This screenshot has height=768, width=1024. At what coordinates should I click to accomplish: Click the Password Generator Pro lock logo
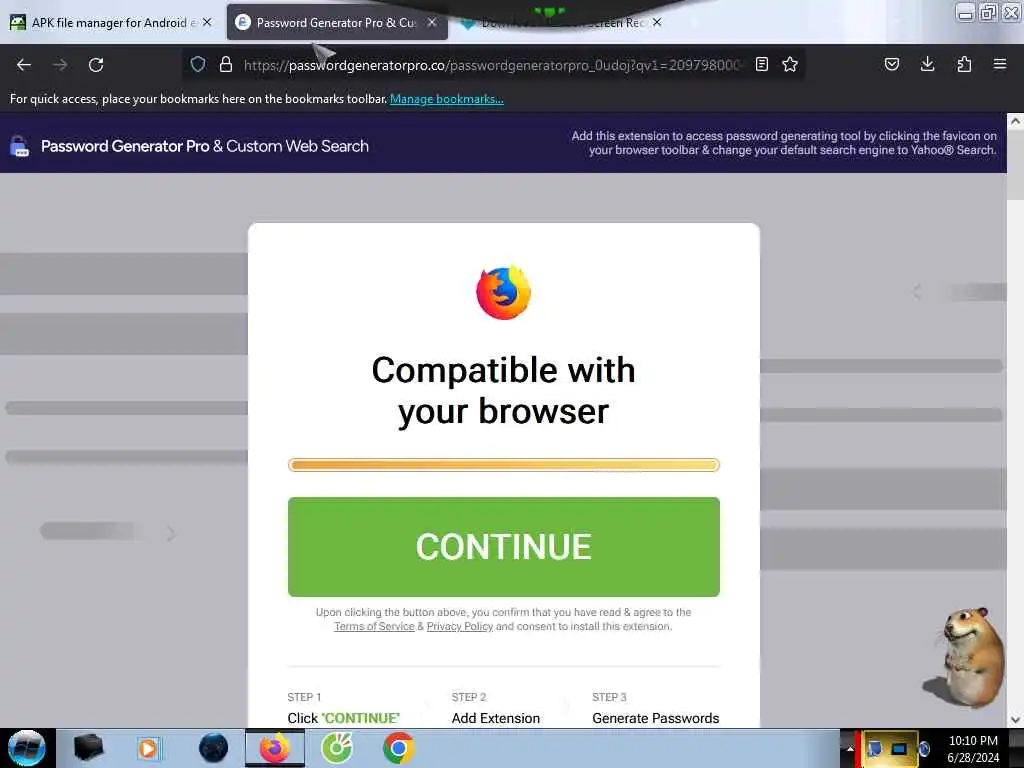pos(20,146)
